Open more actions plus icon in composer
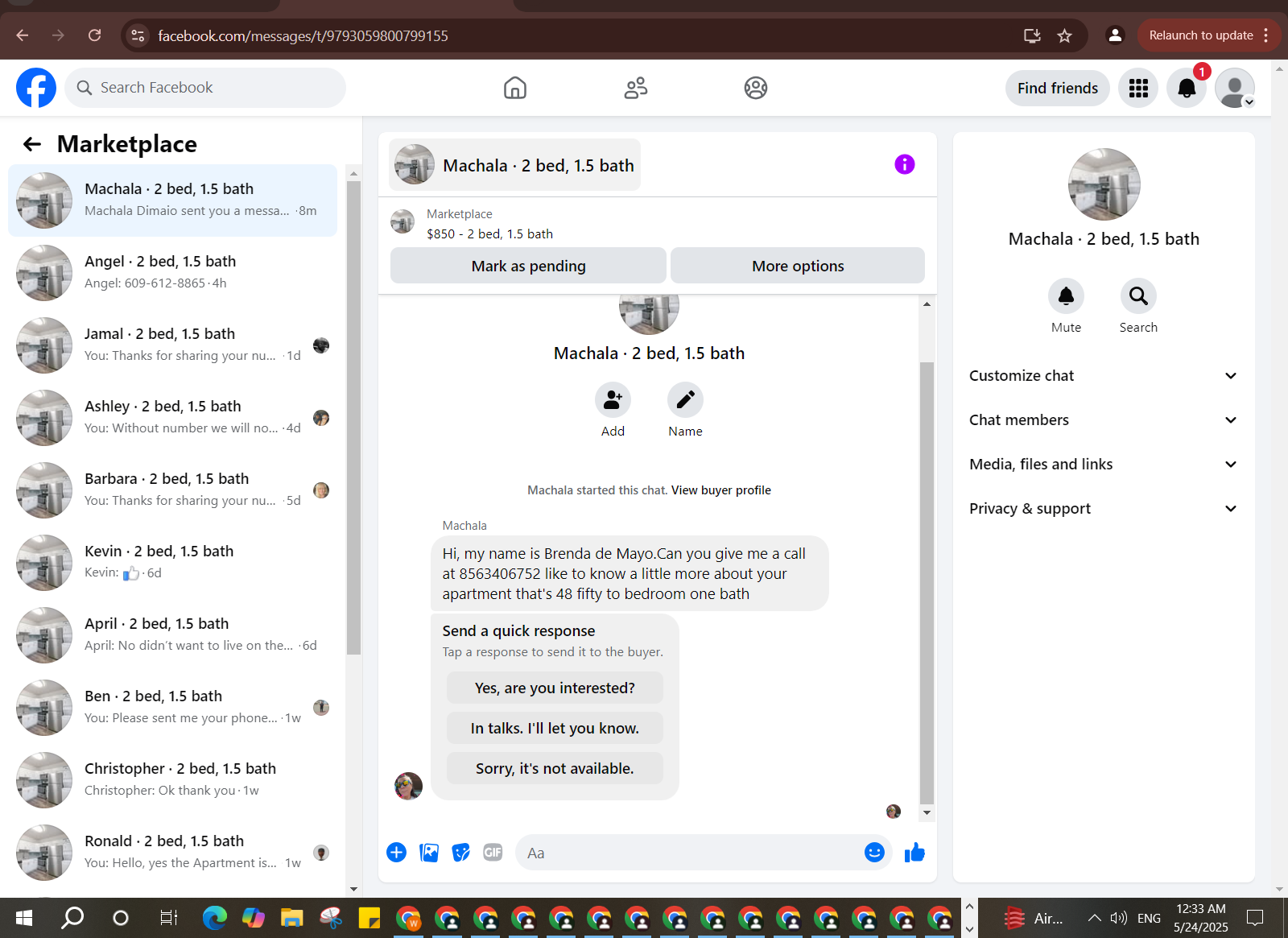 pyautogui.click(x=396, y=853)
